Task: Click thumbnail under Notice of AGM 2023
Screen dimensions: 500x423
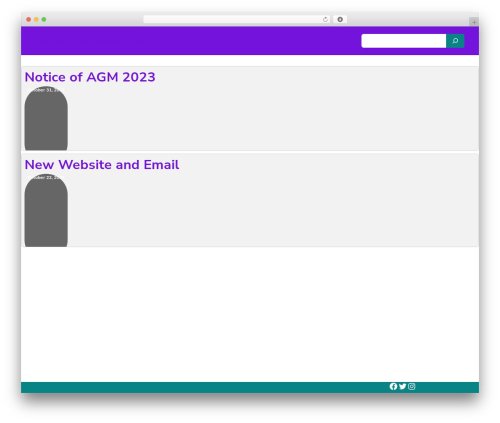Action: pyautogui.click(x=46, y=118)
